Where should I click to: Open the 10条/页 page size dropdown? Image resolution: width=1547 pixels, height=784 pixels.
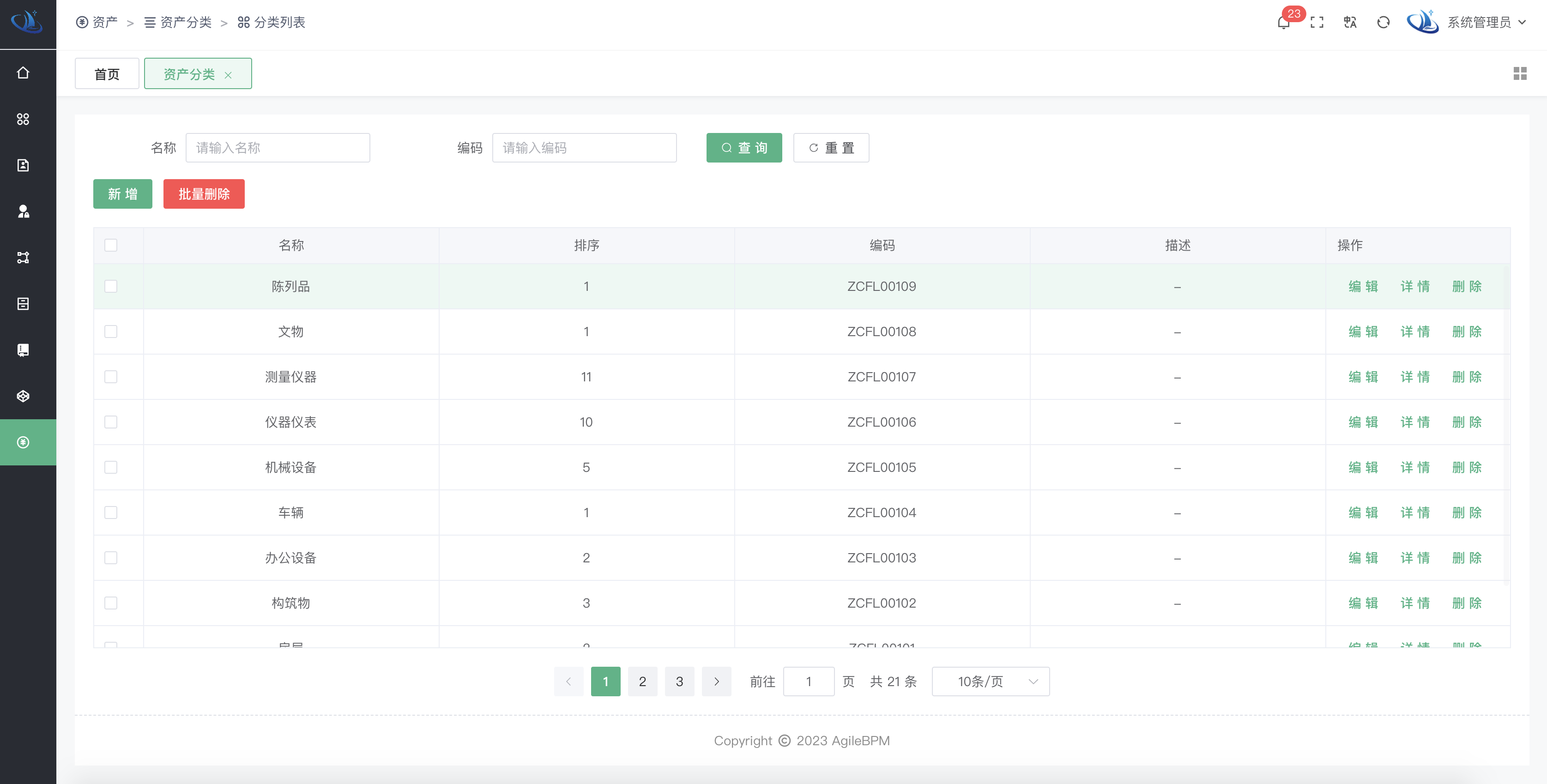point(990,681)
